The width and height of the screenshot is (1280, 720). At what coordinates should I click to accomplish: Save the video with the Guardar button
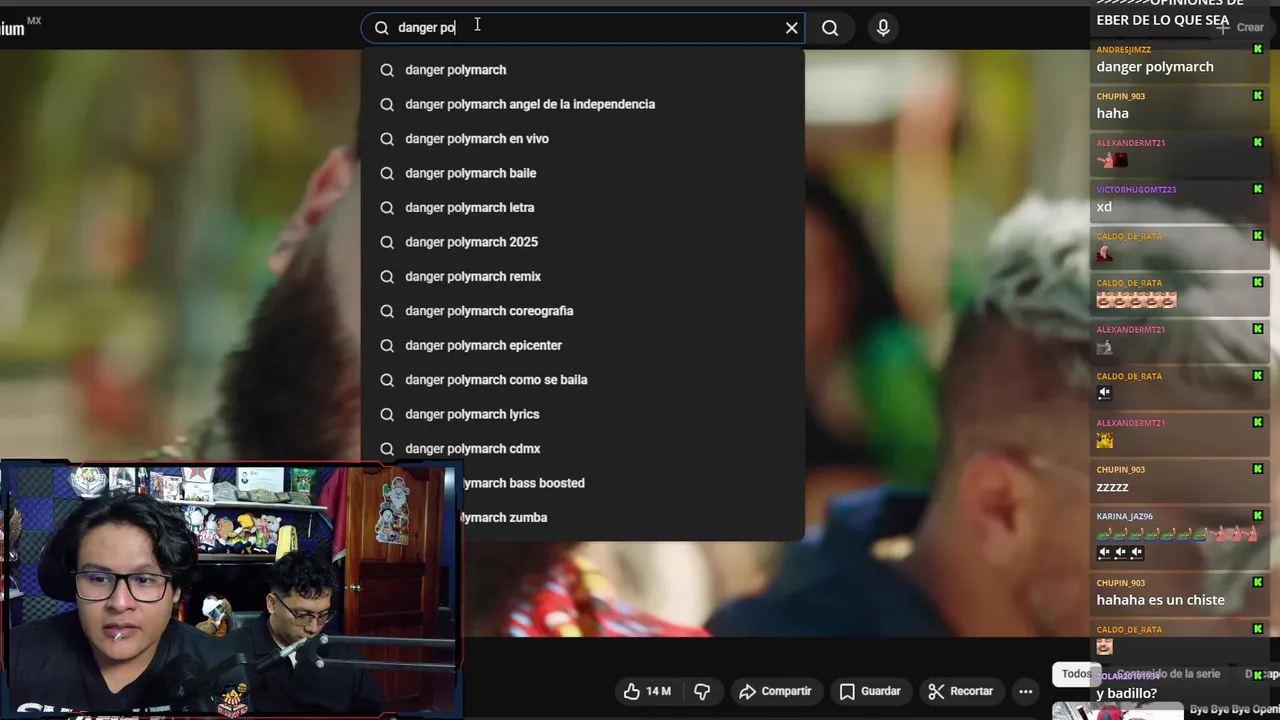click(x=870, y=691)
